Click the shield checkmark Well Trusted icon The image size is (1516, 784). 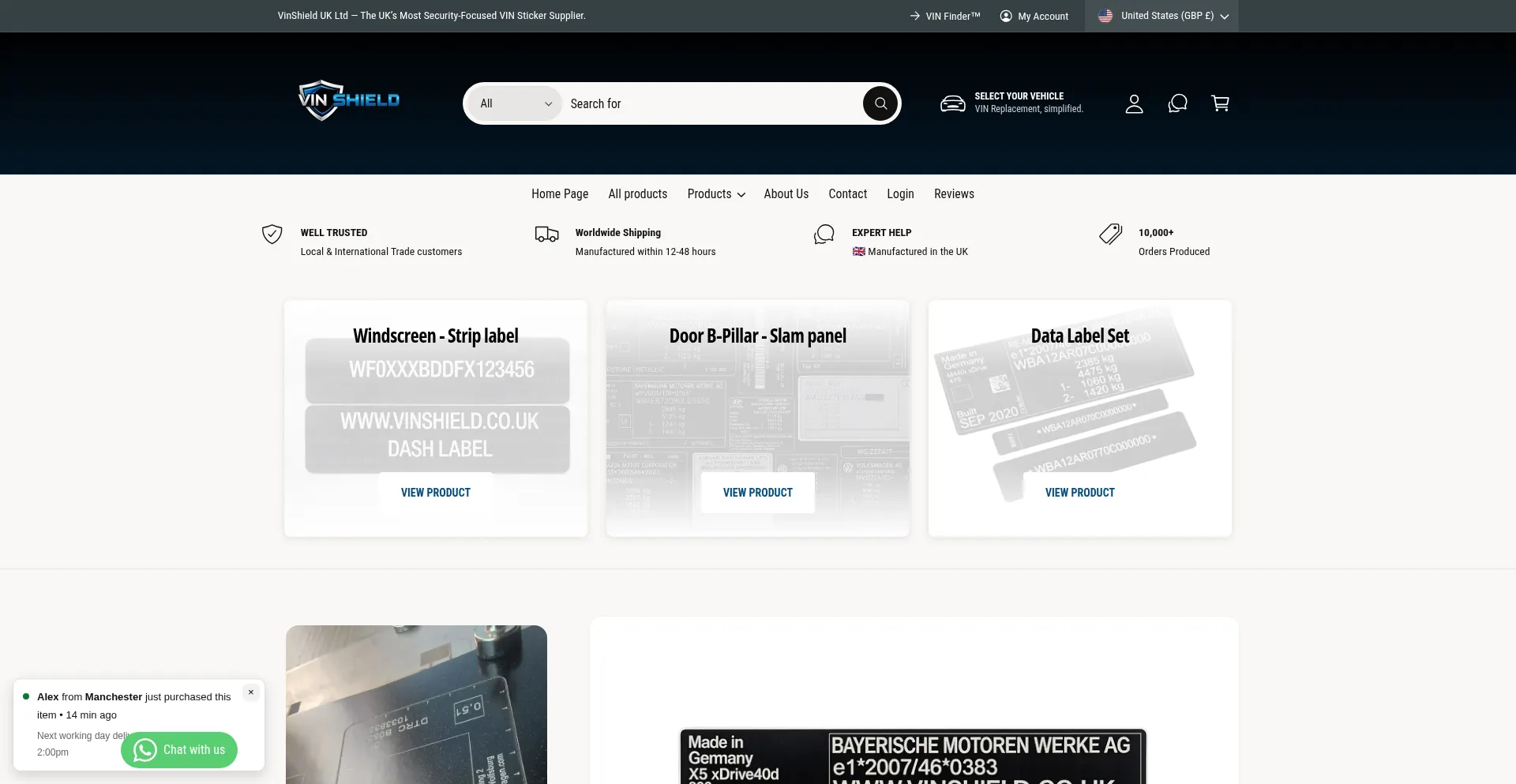(x=272, y=234)
